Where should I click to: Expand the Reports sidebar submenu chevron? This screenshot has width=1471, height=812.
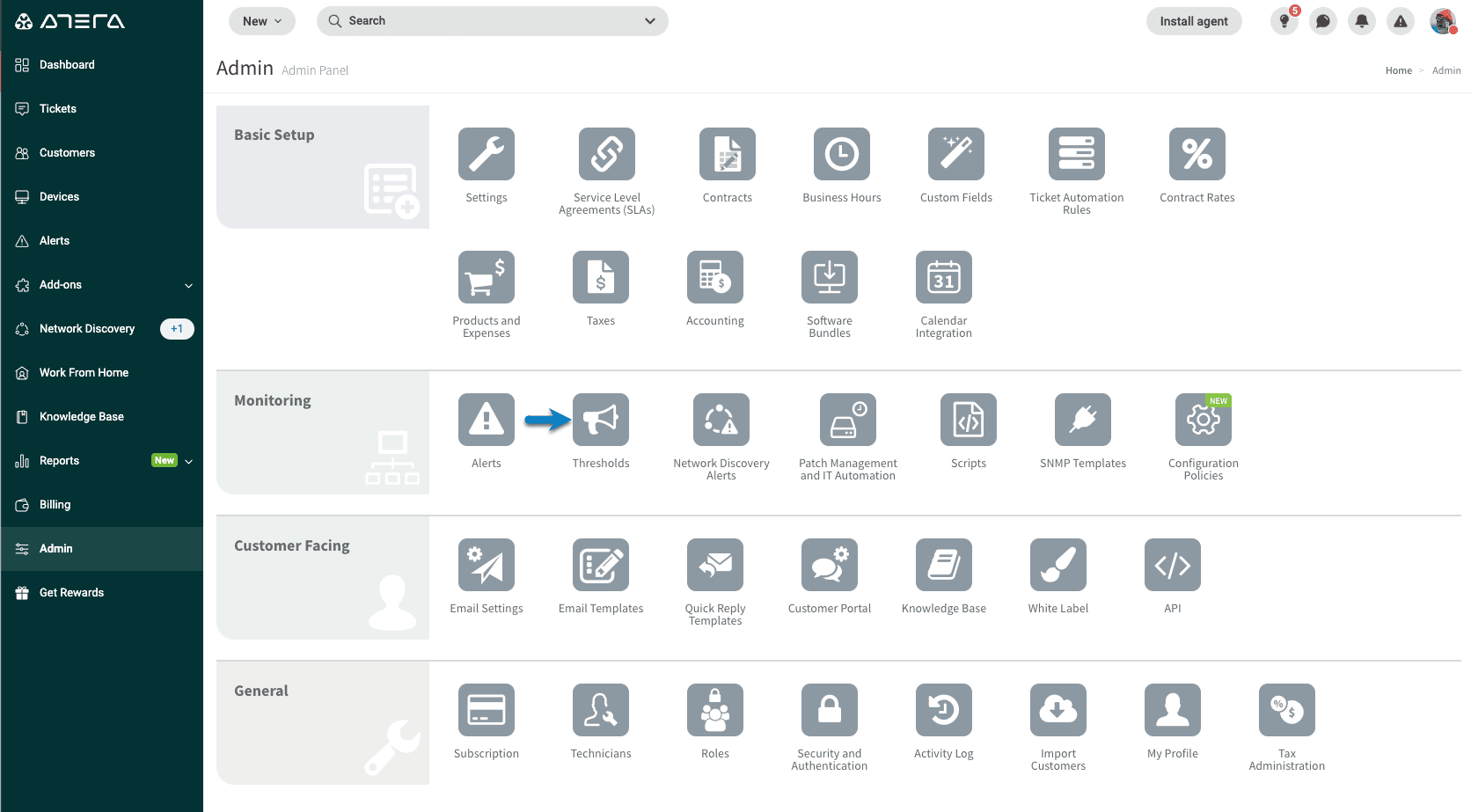tap(189, 461)
